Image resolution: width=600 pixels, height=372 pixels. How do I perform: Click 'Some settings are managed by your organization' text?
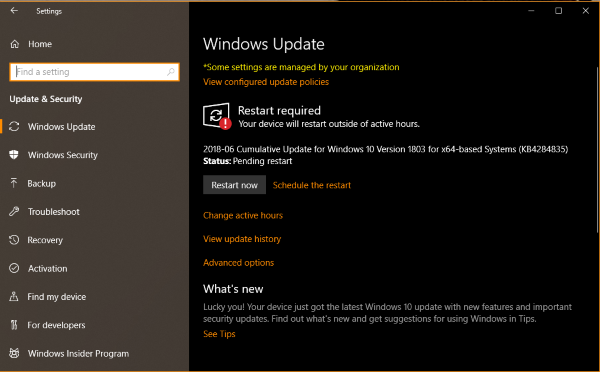(x=301, y=67)
